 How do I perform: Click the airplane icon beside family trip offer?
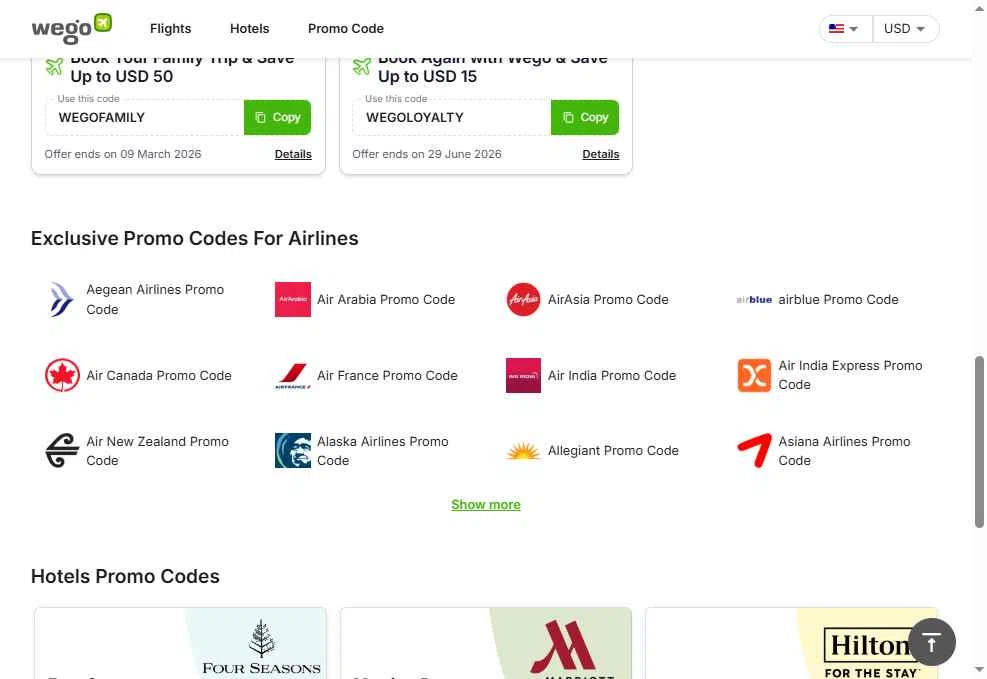pos(55,66)
